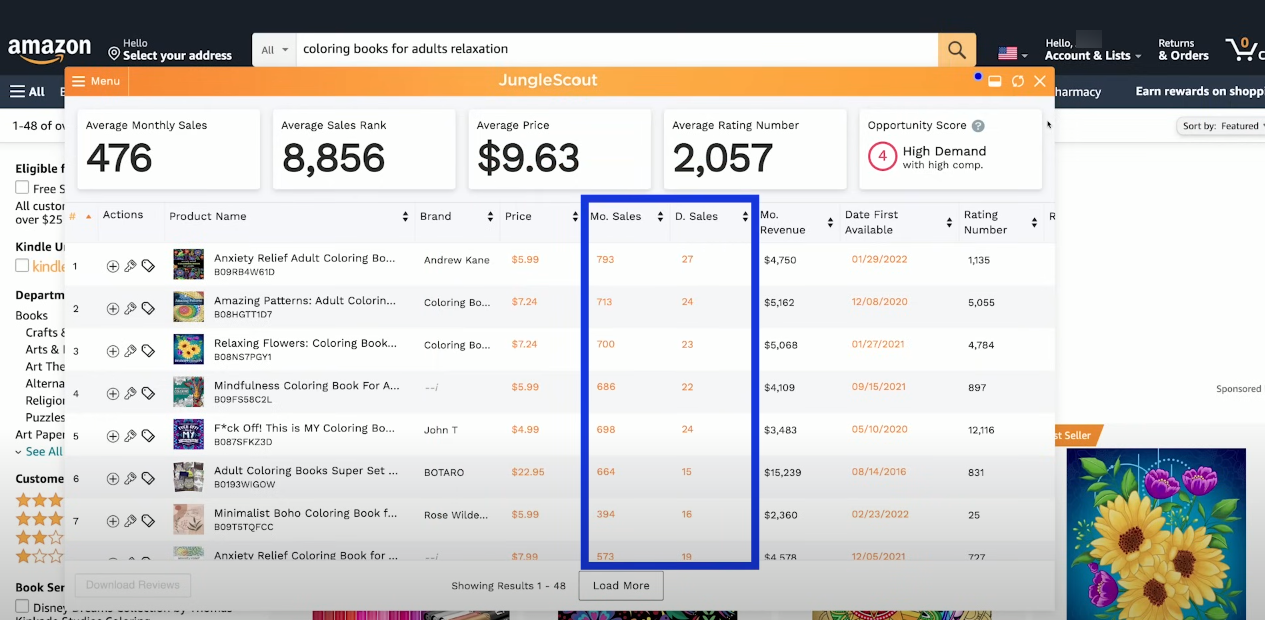Open the JungleScout Menu
Screen dimensions: 1265x620
[x=96, y=81]
